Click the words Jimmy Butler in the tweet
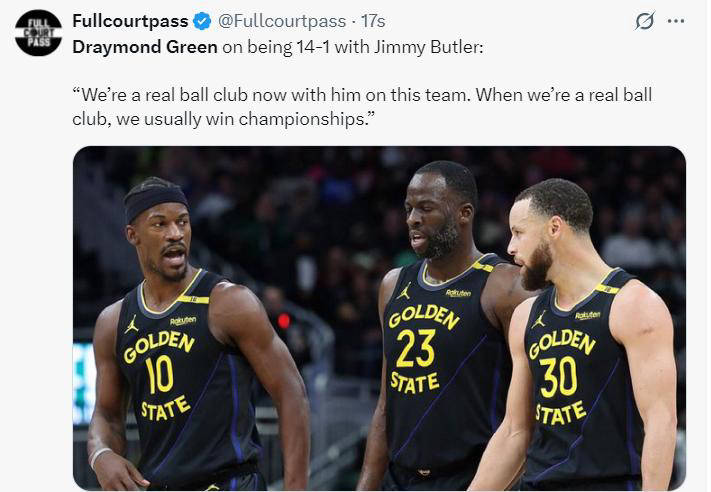 coord(426,47)
